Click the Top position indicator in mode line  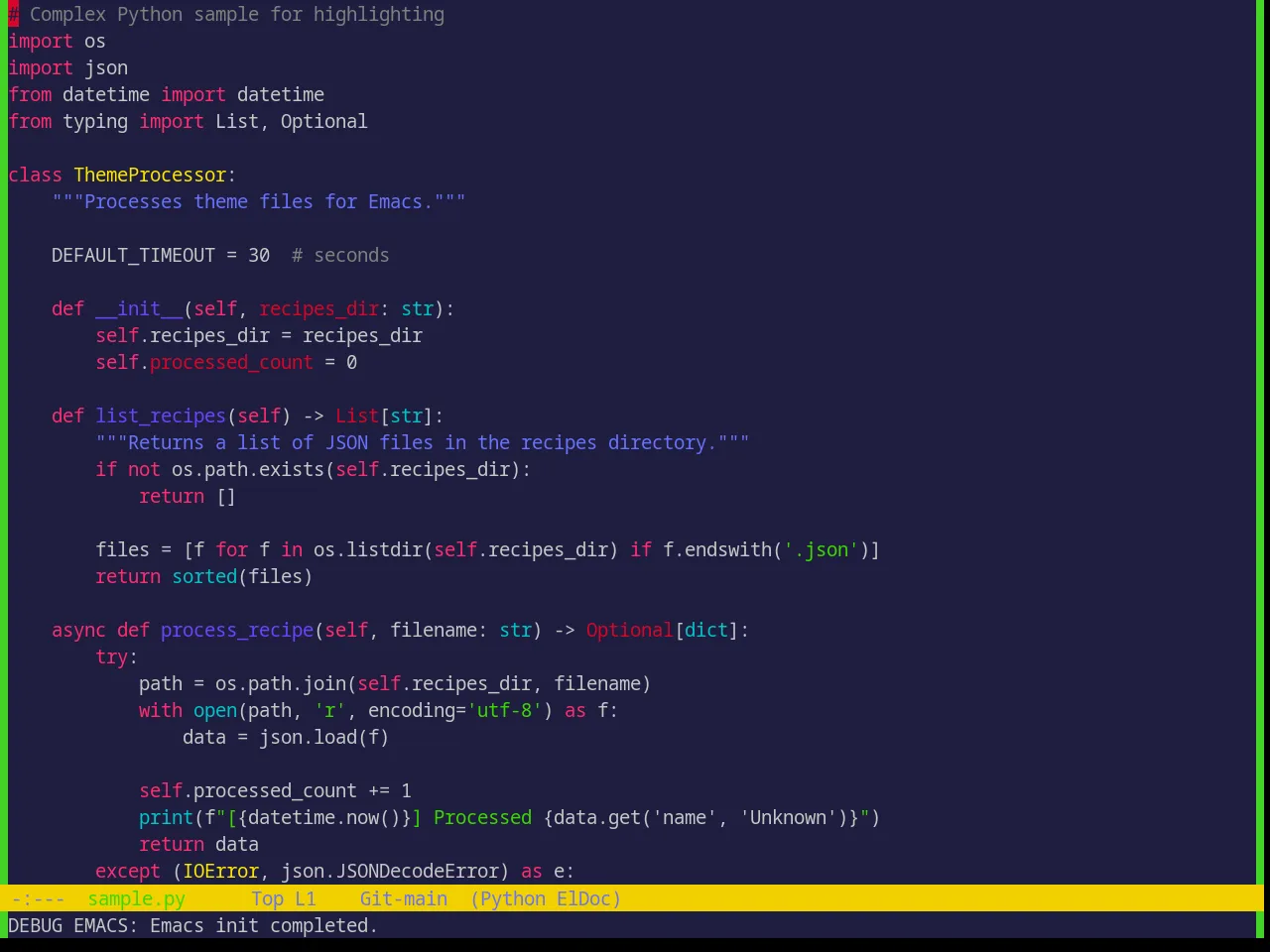point(267,898)
